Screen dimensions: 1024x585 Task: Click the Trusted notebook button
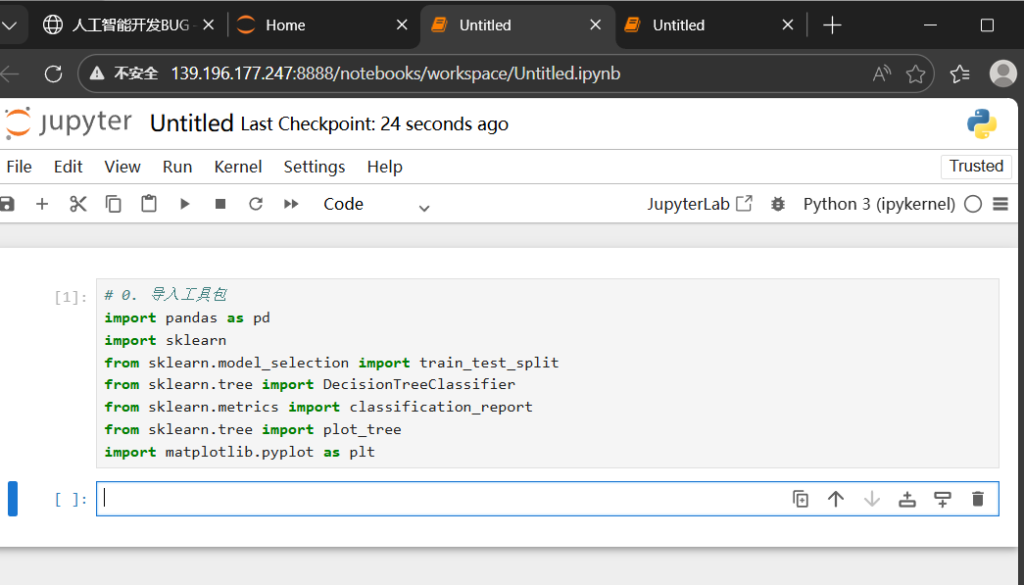[x=976, y=166]
